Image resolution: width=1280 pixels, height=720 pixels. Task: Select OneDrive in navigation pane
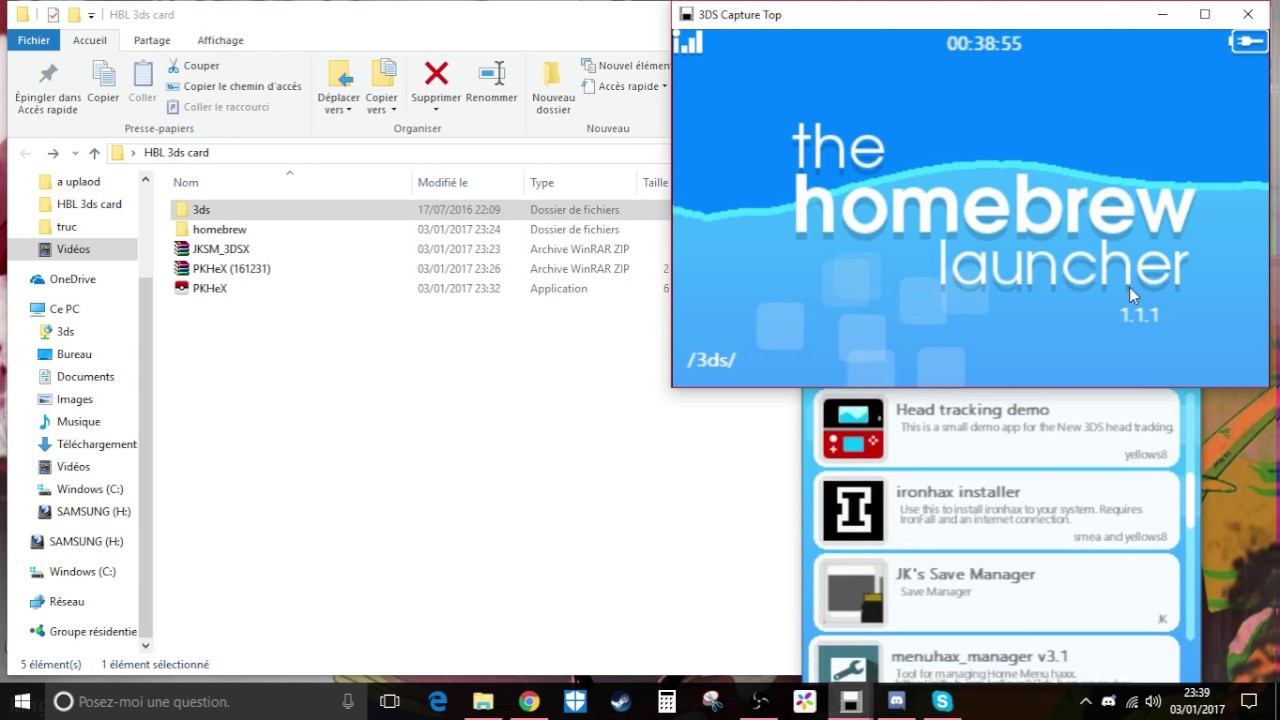tap(72, 279)
